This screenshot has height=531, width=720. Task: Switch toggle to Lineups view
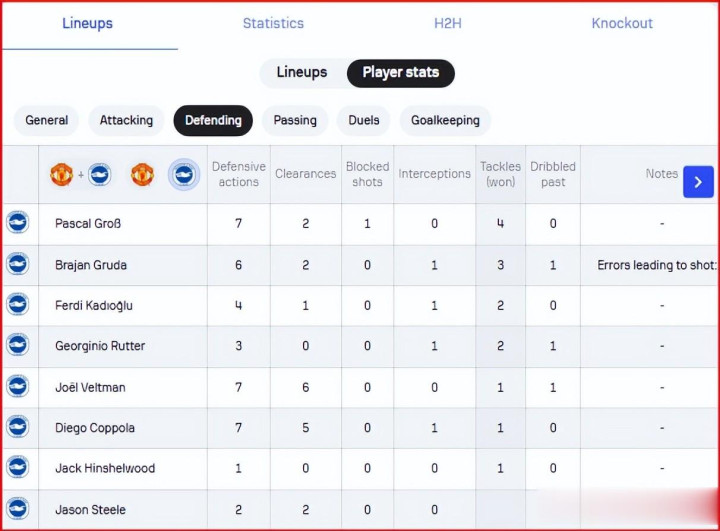point(302,73)
